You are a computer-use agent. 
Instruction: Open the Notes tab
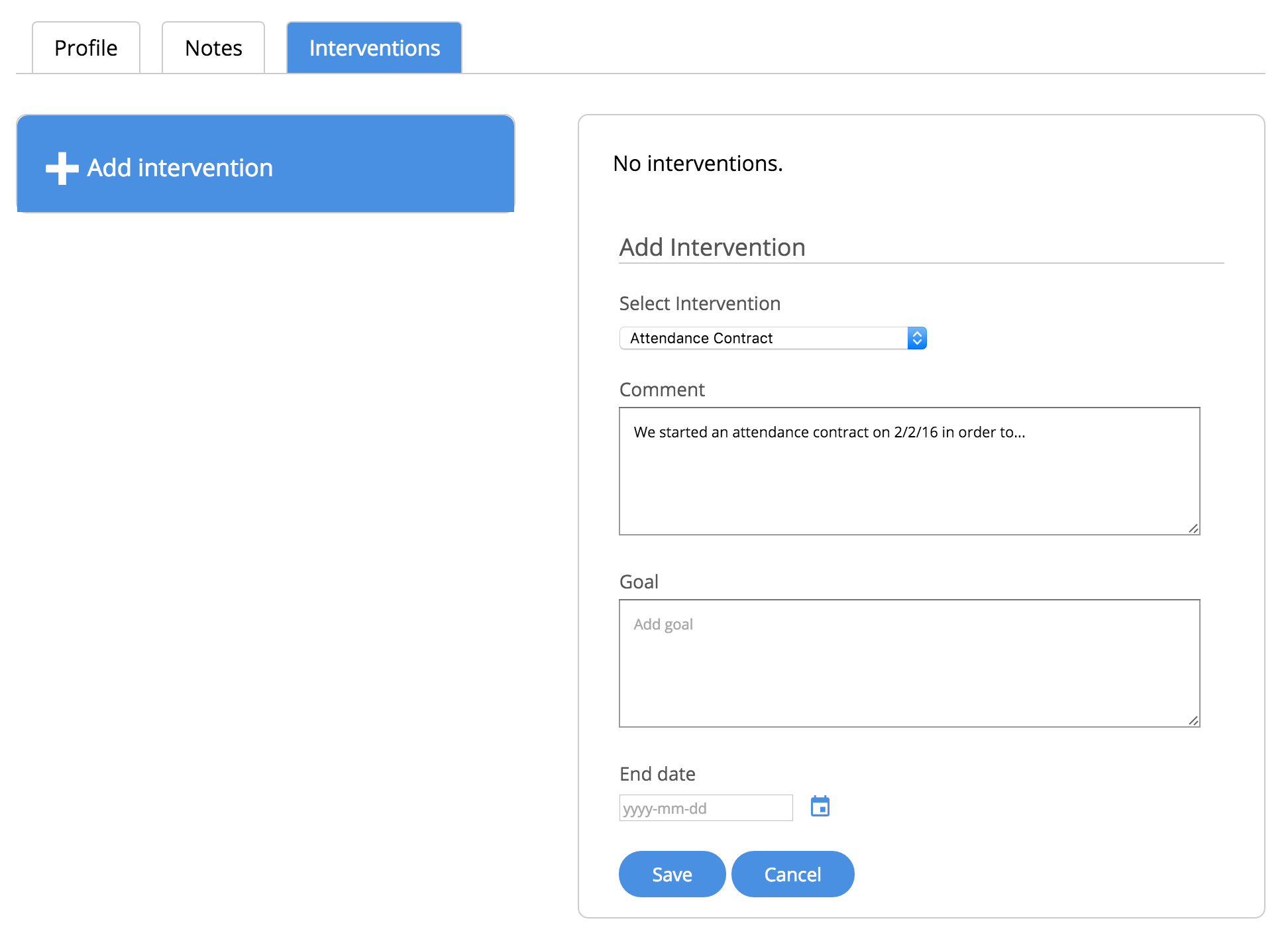point(213,48)
